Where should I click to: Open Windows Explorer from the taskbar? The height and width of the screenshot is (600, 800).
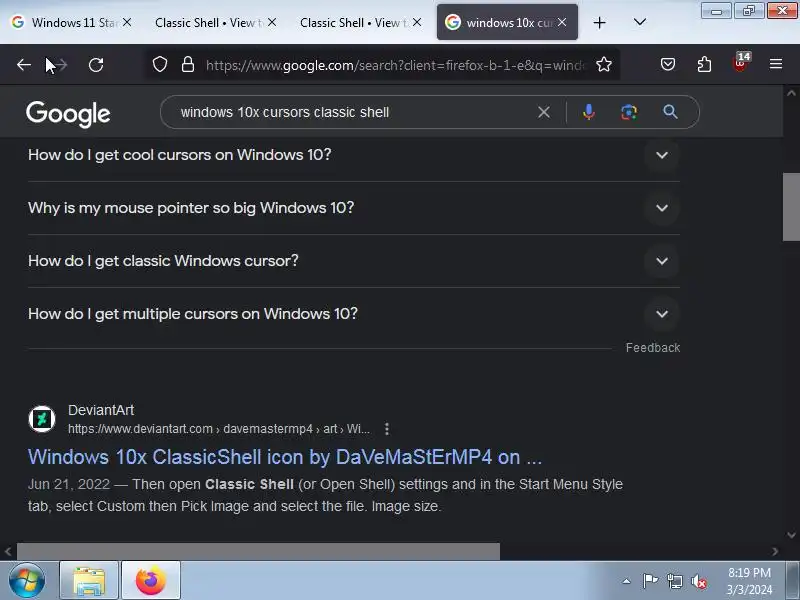click(89, 580)
